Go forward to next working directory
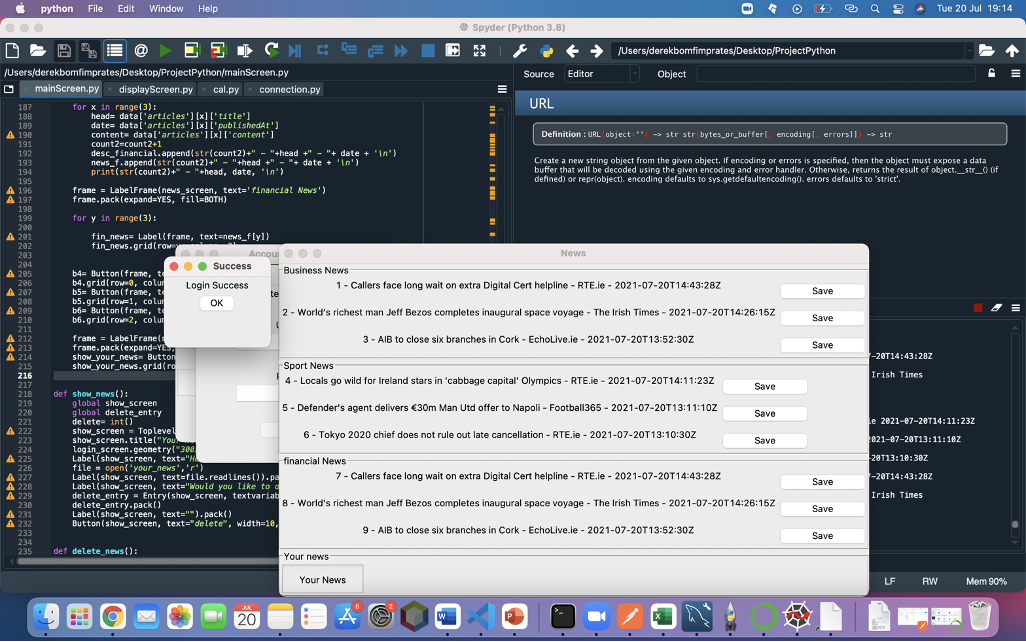1026x642 pixels. pyautogui.click(x=597, y=50)
